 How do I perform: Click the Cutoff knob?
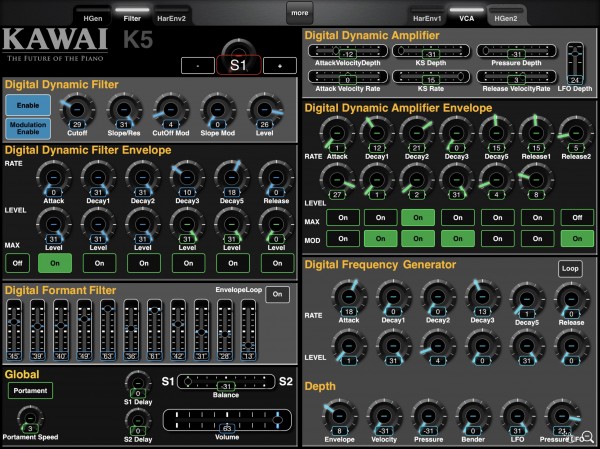click(77, 110)
